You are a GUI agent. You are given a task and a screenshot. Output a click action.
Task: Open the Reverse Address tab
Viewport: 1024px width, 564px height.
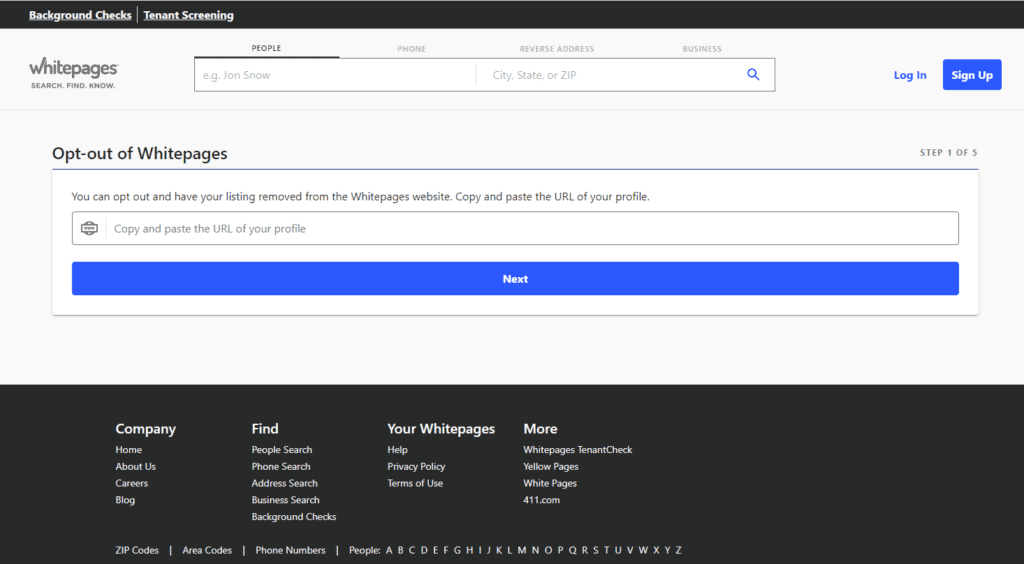557,49
